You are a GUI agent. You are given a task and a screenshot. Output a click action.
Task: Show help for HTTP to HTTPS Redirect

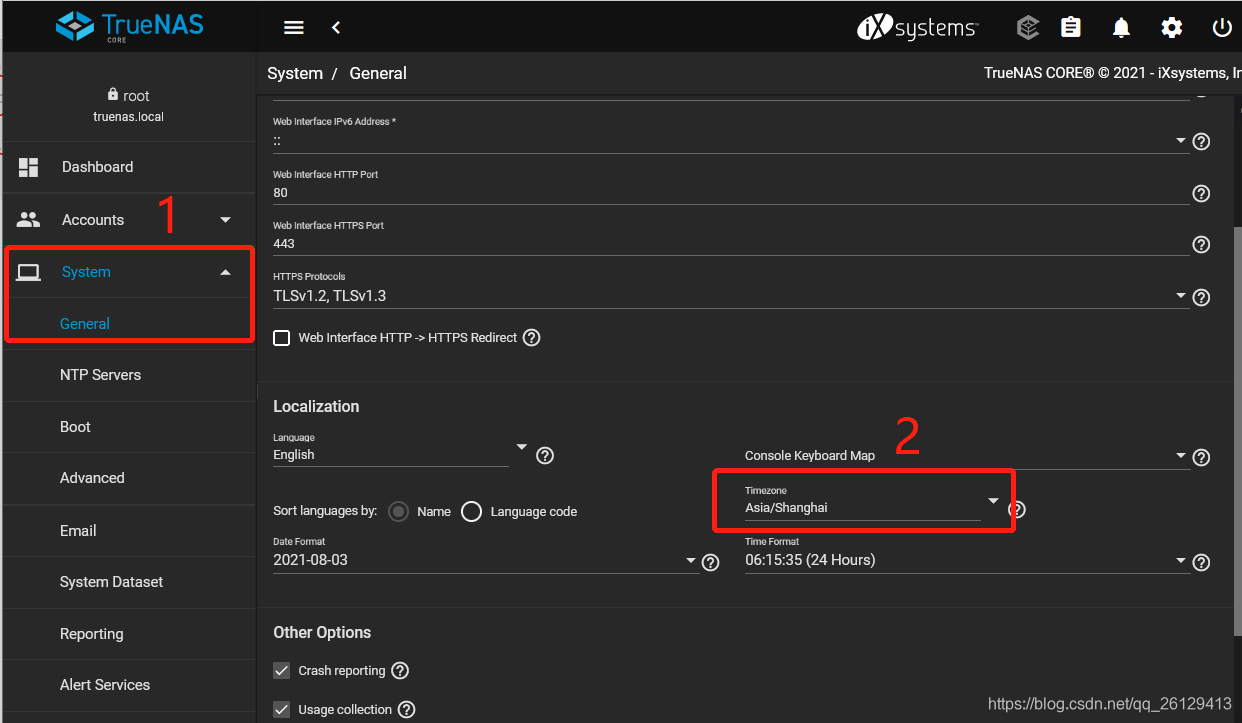(x=532, y=338)
